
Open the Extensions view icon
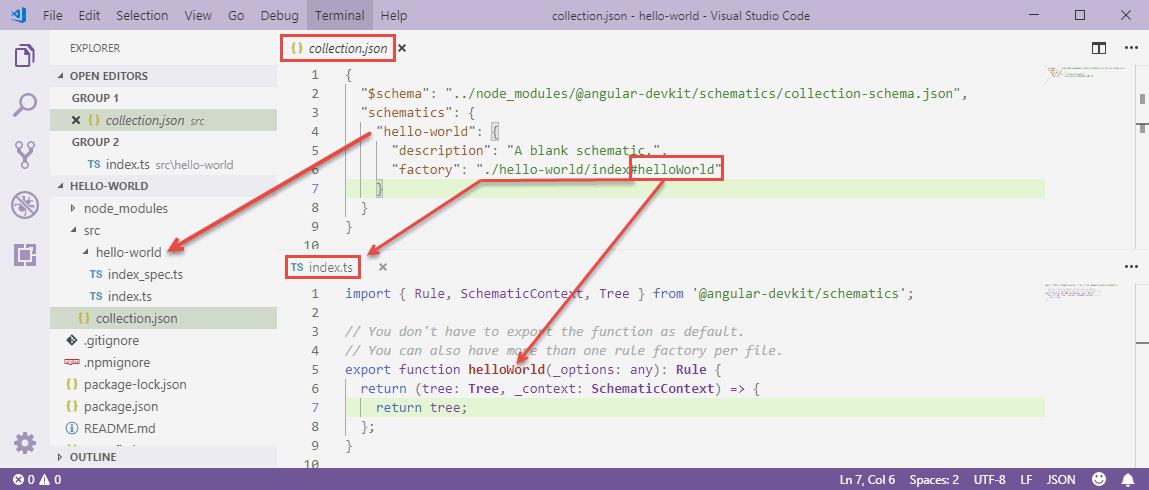pos(25,255)
